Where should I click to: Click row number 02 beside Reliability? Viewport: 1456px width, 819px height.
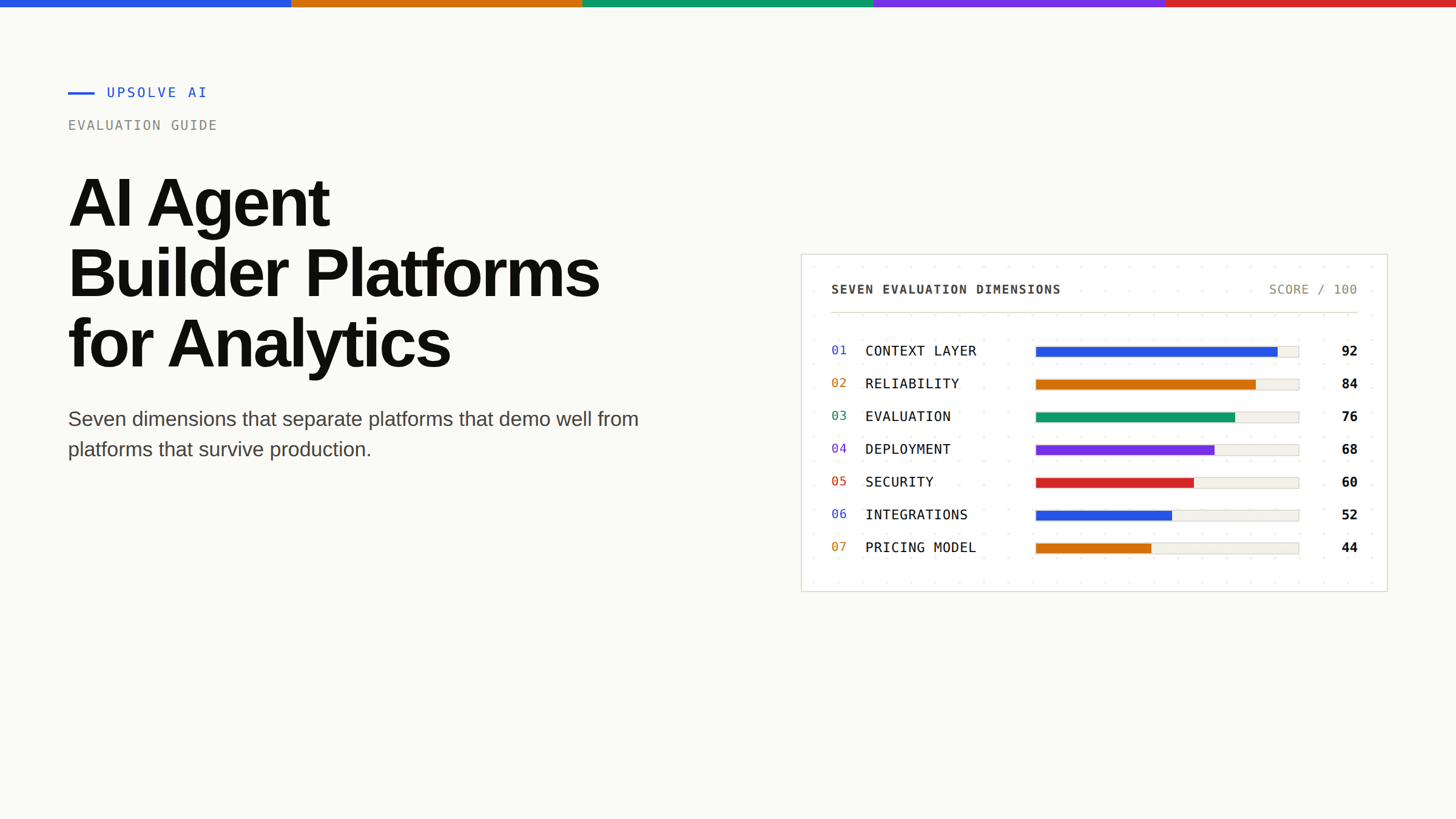pos(839,383)
